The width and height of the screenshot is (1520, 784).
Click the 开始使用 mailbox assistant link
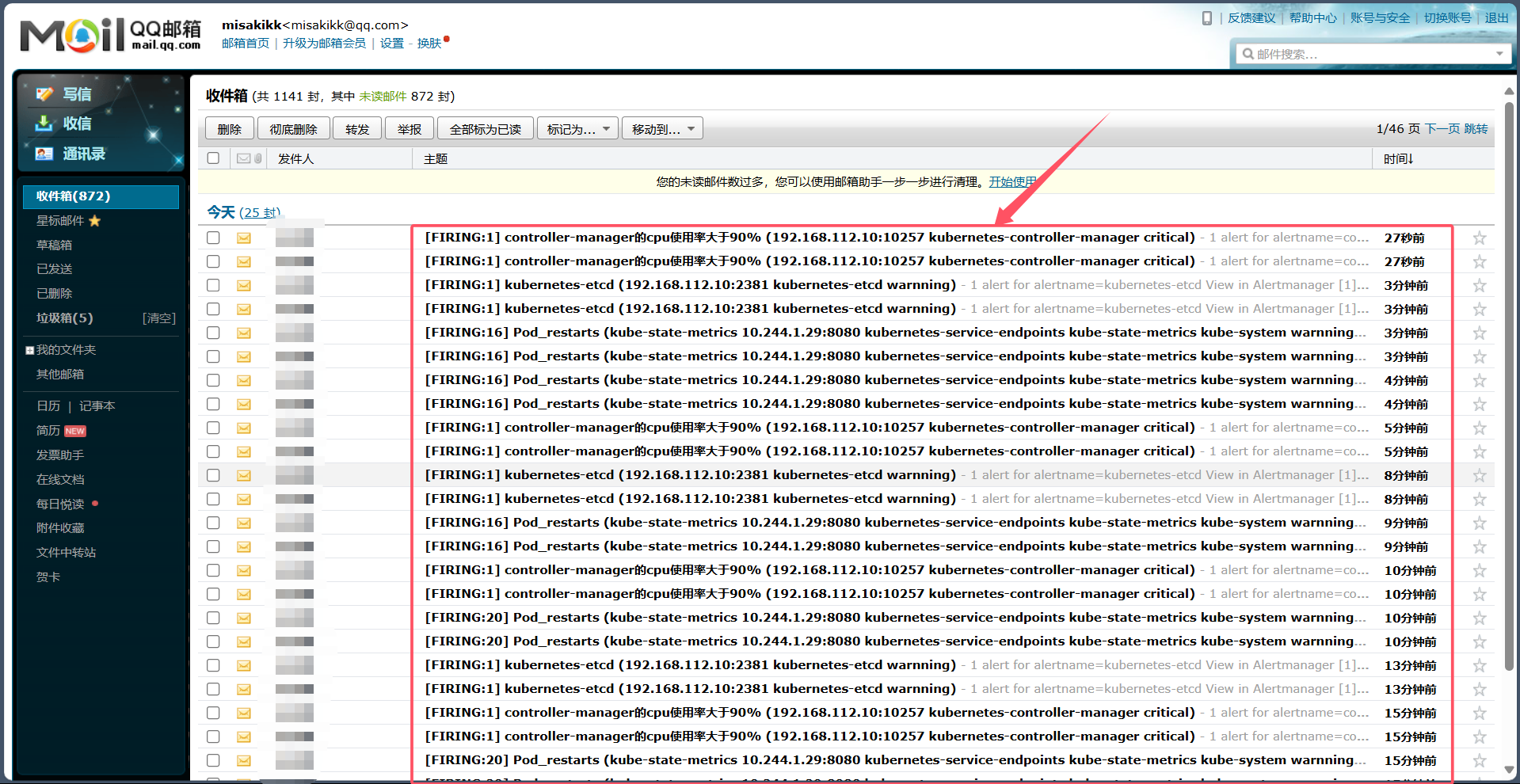[x=1012, y=182]
